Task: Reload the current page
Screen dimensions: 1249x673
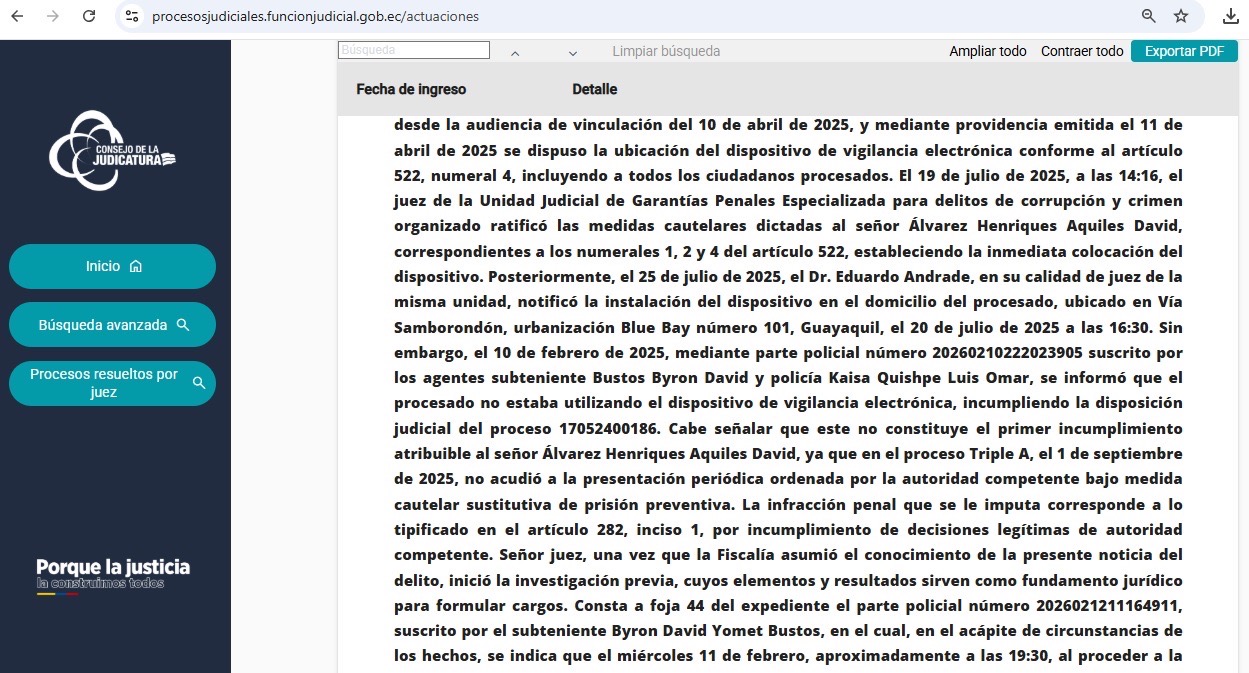Action: 89,16
